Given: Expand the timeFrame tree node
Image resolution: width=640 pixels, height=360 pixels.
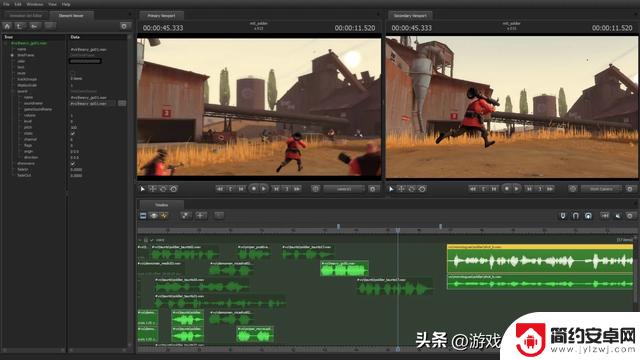Looking at the screenshot, I should [x=12, y=55].
